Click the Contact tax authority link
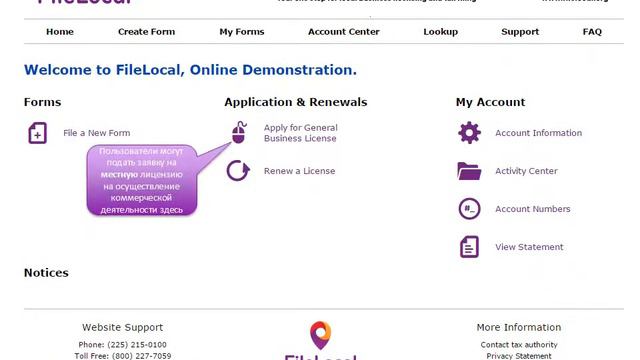This screenshot has width=640, height=360. (519, 345)
